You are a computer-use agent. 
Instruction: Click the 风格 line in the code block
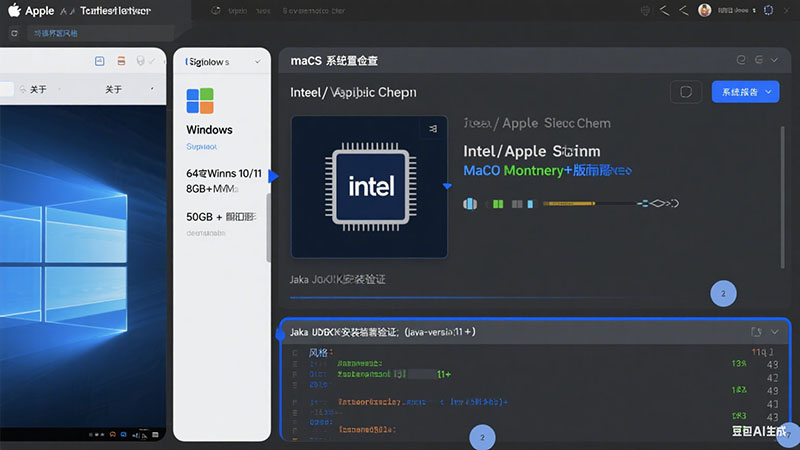click(321, 353)
